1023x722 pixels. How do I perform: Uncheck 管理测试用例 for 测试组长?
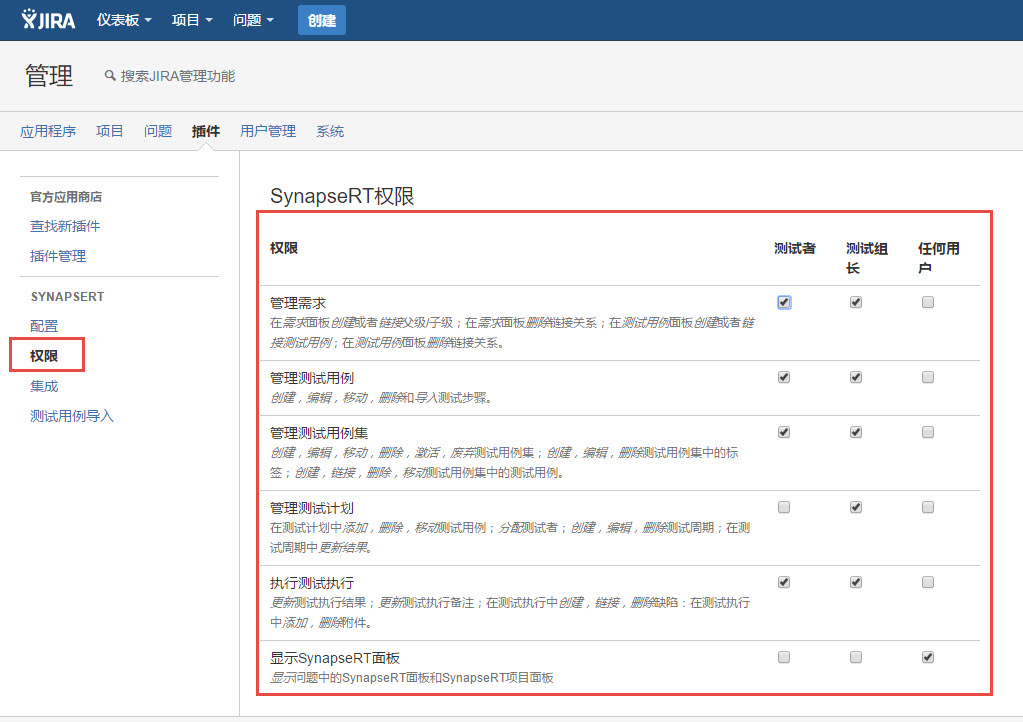click(x=856, y=377)
